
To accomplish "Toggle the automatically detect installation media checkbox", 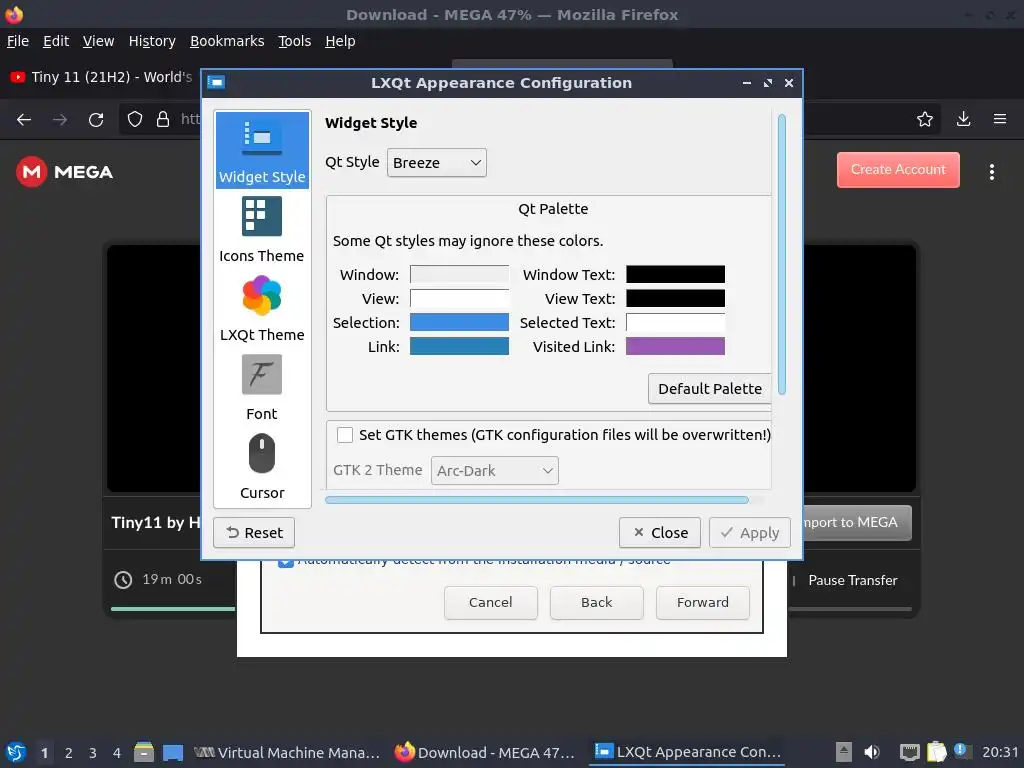I will (x=285, y=562).
